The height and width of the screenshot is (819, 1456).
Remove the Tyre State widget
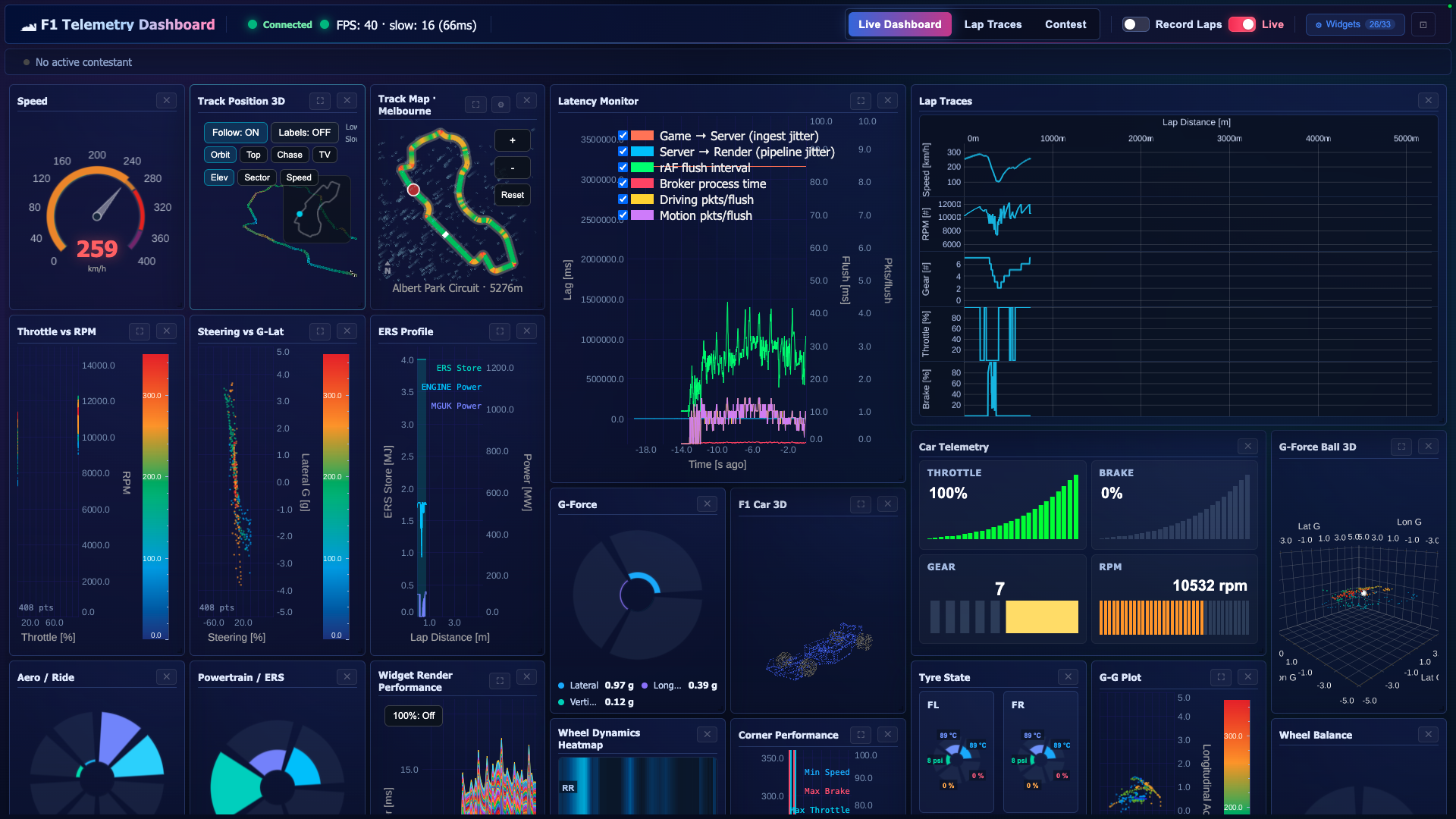[x=1068, y=676]
